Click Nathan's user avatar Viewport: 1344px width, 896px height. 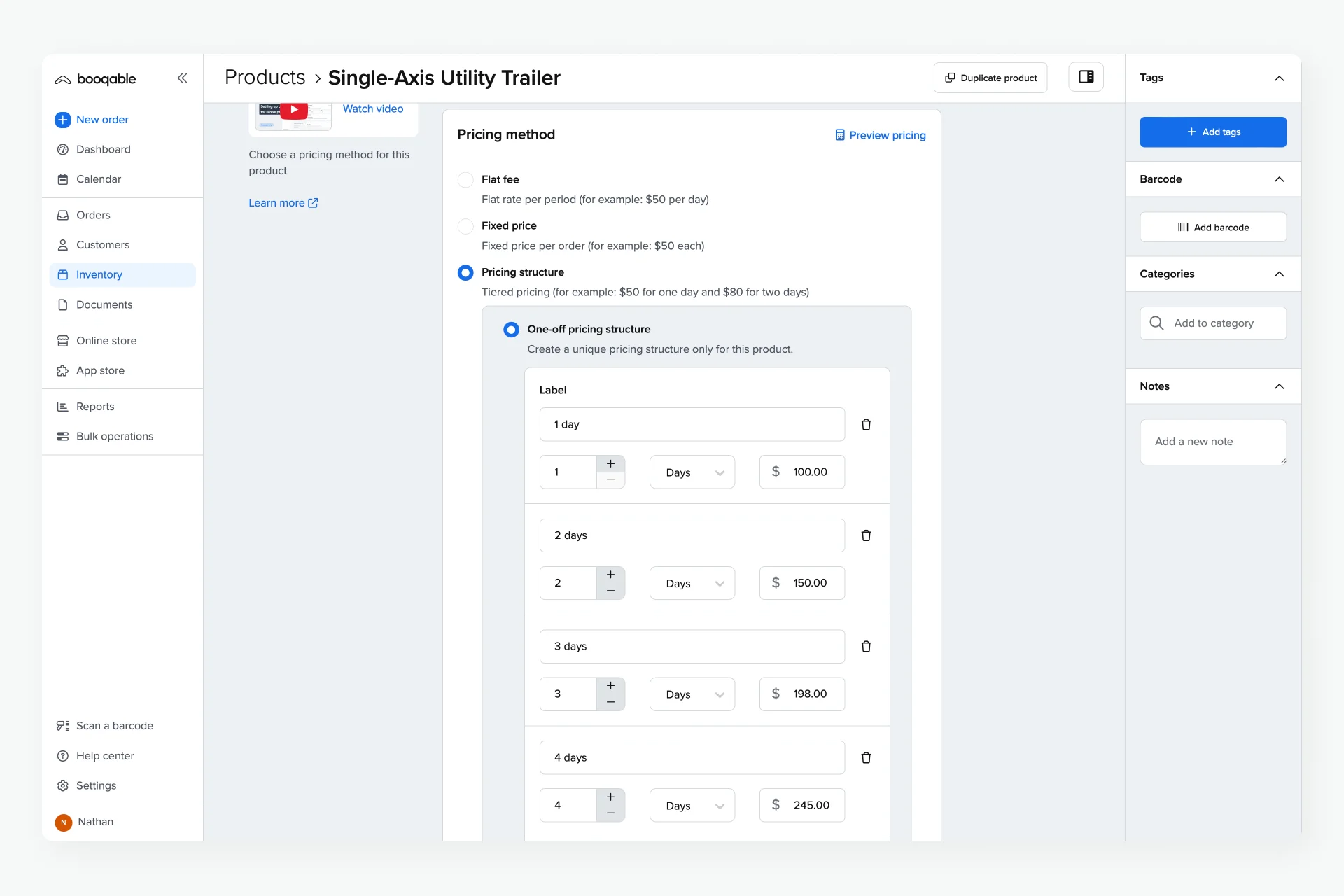63,822
